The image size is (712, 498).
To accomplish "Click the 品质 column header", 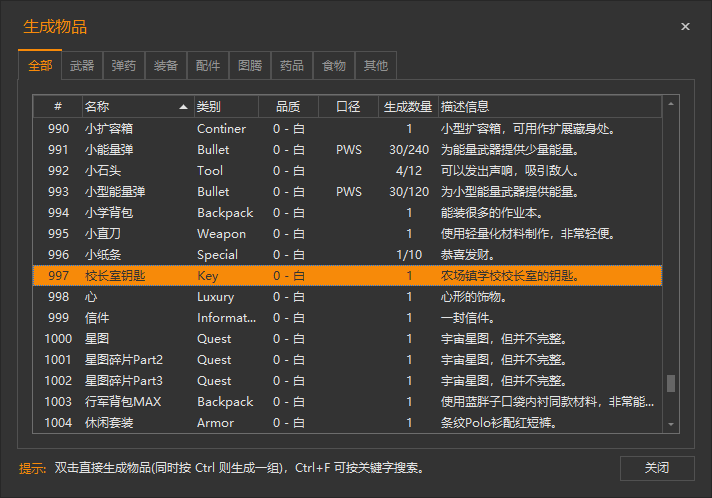I will point(288,106).
